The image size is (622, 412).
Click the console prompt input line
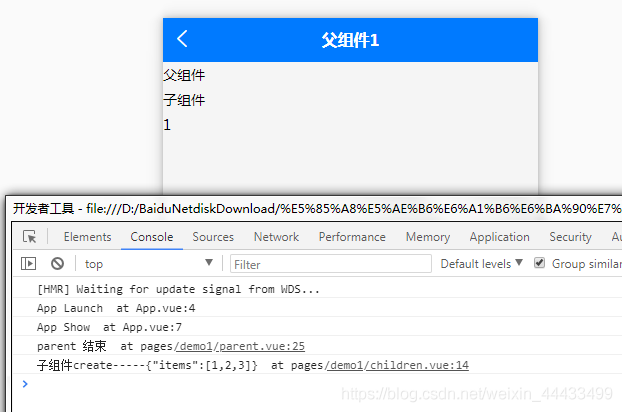(x=300, y=384)
